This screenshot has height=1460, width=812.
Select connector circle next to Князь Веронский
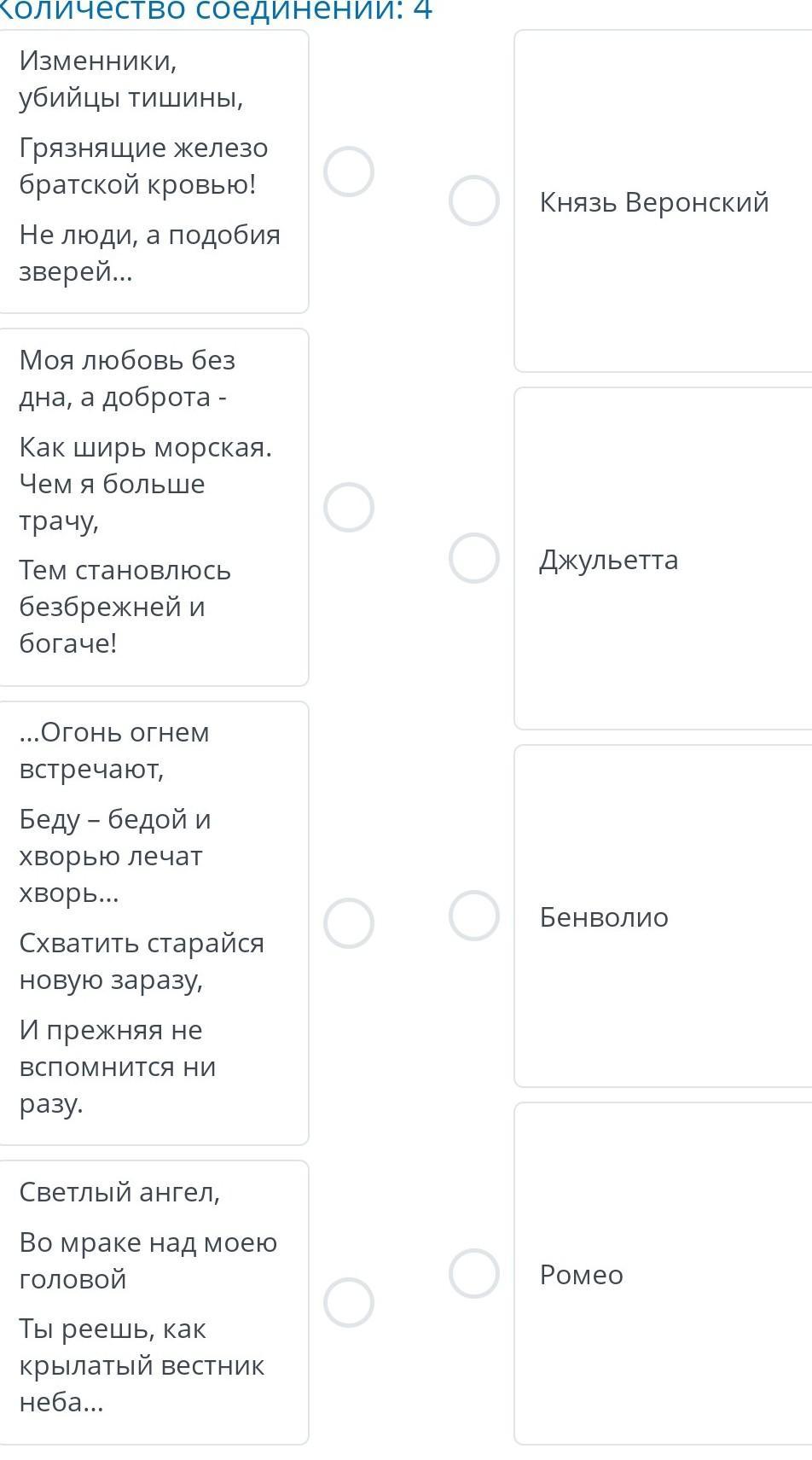pos(474,201)
